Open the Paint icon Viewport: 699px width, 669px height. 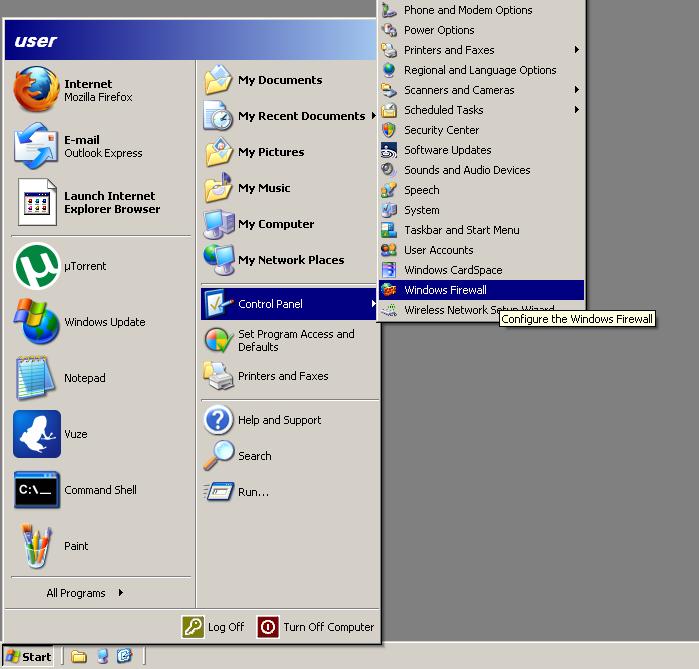click(37, 546)
